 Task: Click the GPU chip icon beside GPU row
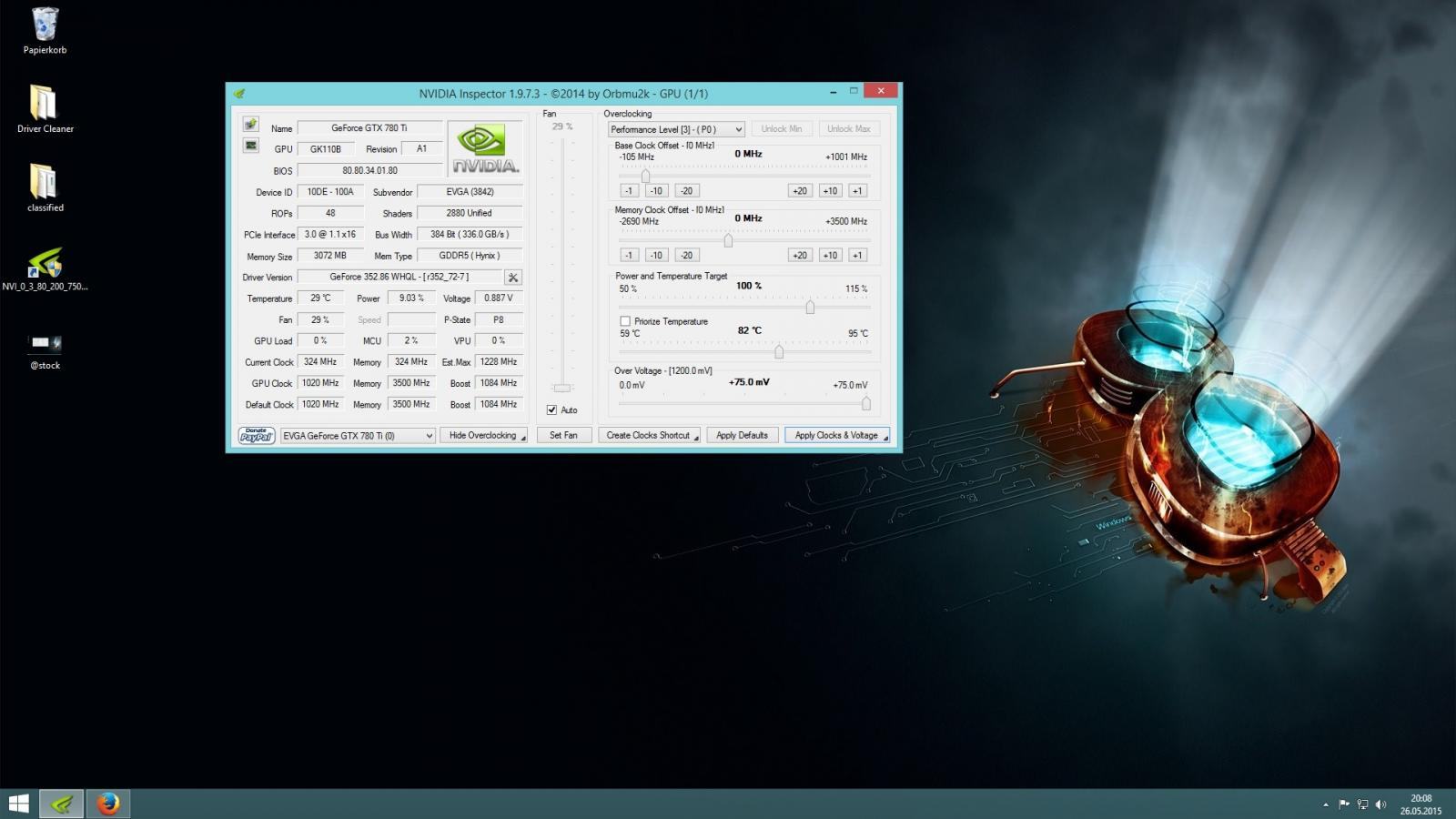250,146
